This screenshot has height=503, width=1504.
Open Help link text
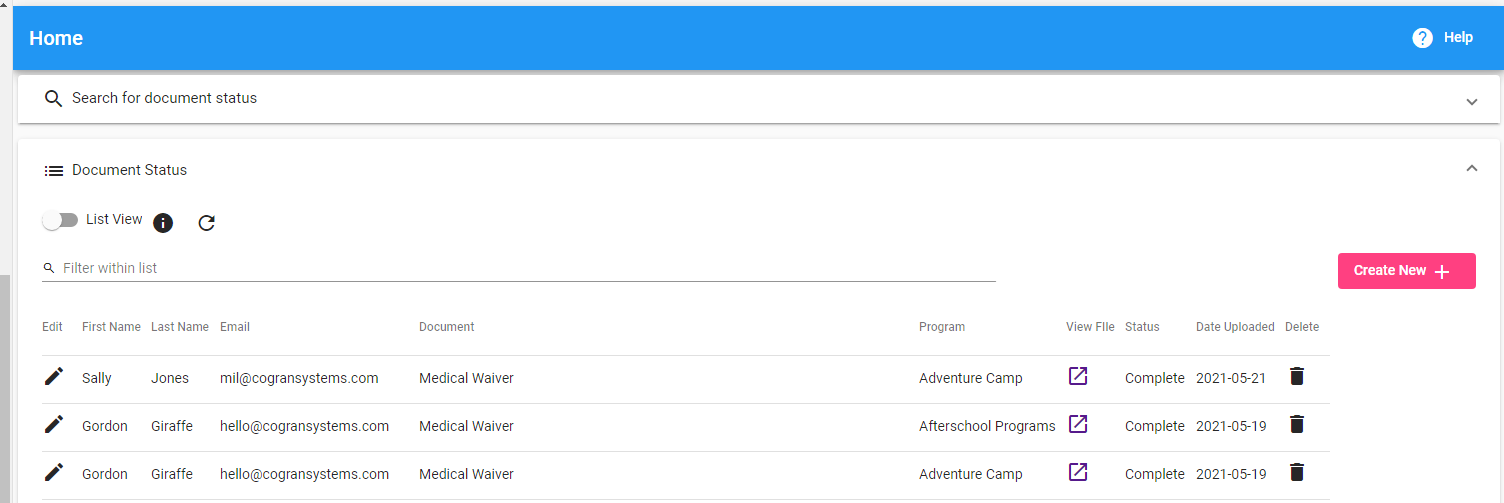click(1458, 38)
